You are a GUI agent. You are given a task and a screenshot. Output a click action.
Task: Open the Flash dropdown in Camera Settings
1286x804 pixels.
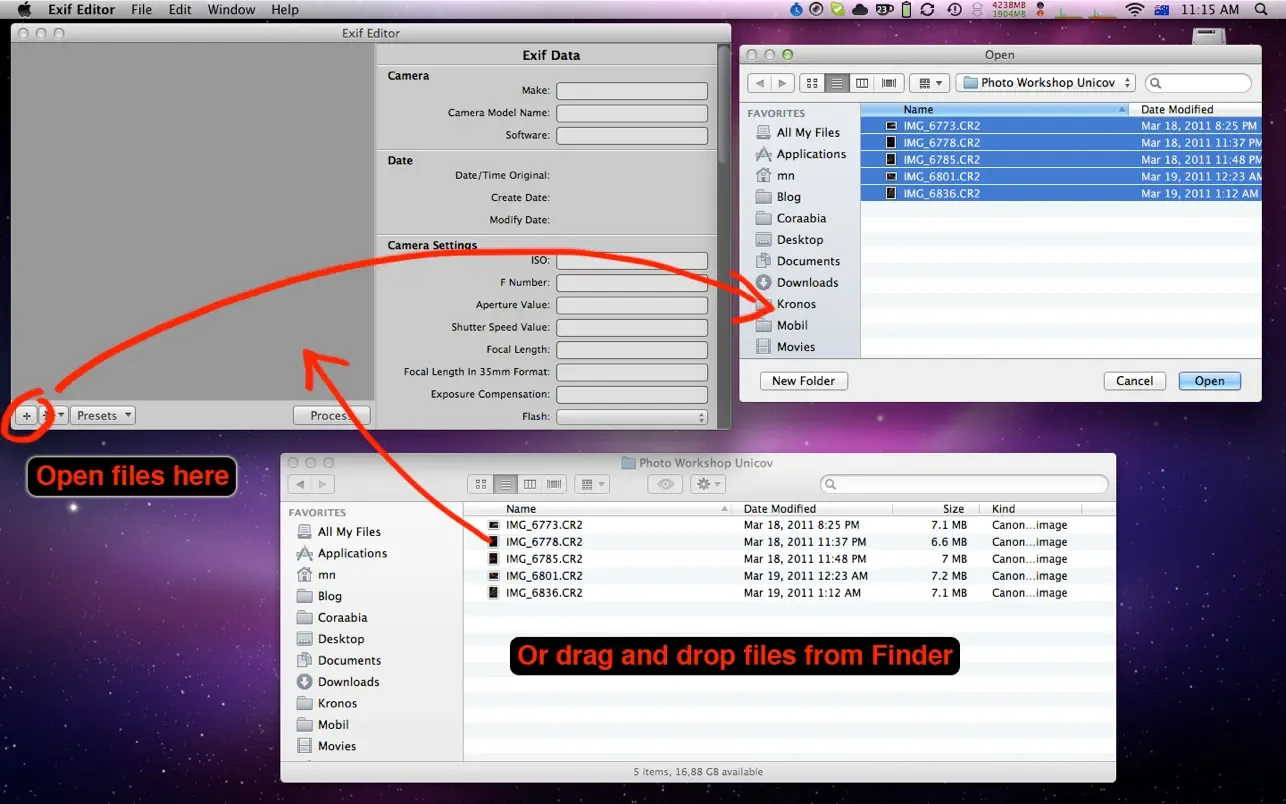pos(631,417)
